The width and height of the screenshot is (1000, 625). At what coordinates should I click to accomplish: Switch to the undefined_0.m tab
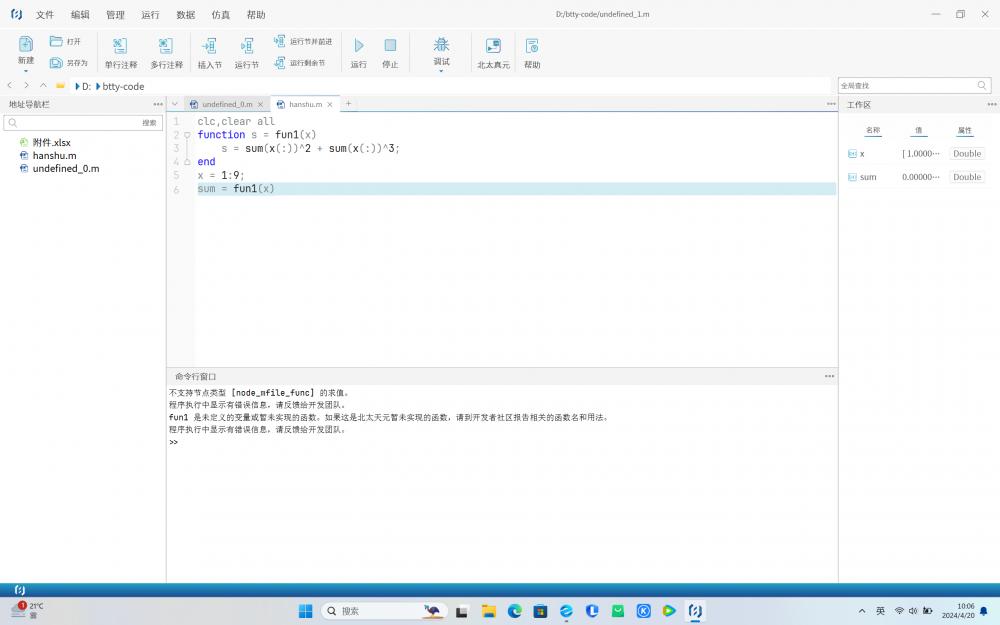coord(226,104)
